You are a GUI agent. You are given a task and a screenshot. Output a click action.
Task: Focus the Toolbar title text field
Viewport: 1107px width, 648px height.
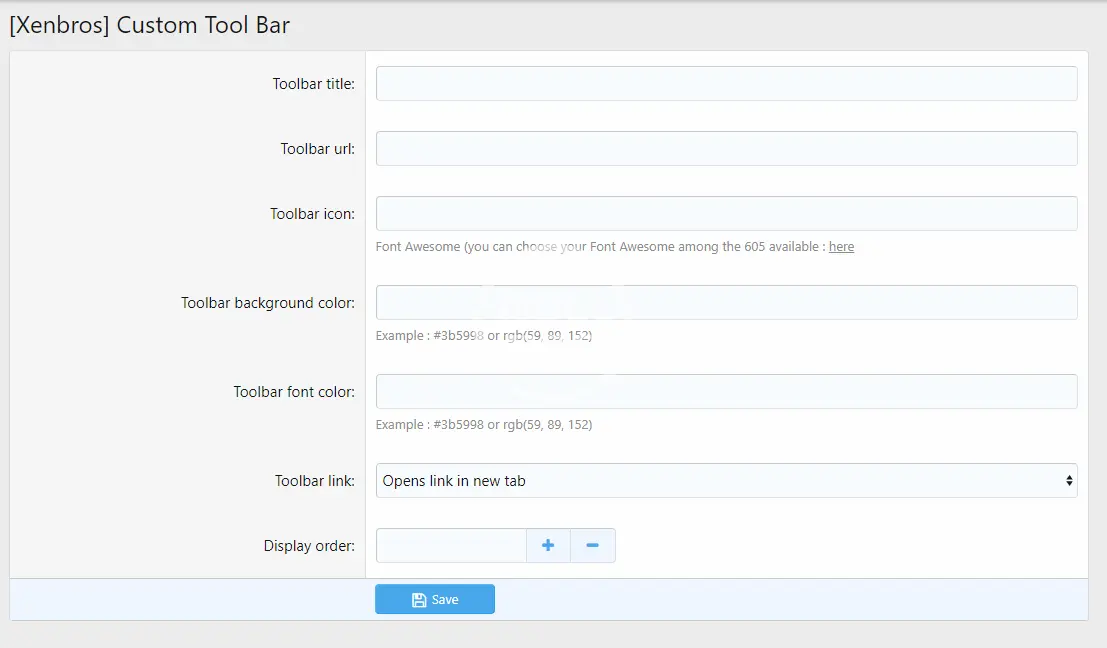tap(726, 84)
